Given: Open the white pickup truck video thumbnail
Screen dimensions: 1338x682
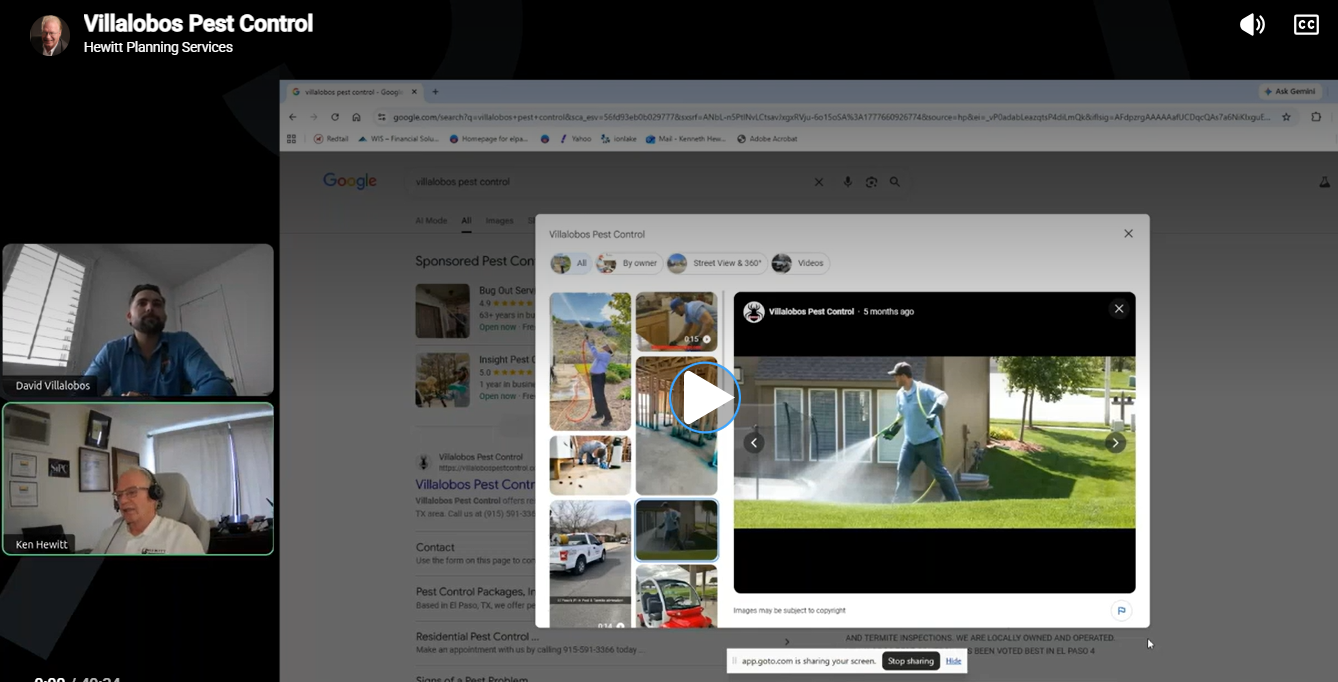Looking at the screenshot, I should [x=590, y=565].
